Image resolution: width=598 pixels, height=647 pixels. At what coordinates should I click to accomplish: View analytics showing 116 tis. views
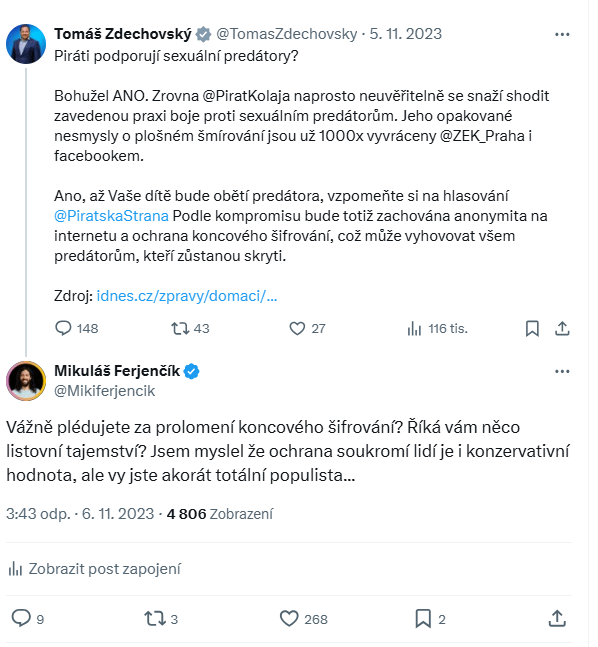coord(437,328)
